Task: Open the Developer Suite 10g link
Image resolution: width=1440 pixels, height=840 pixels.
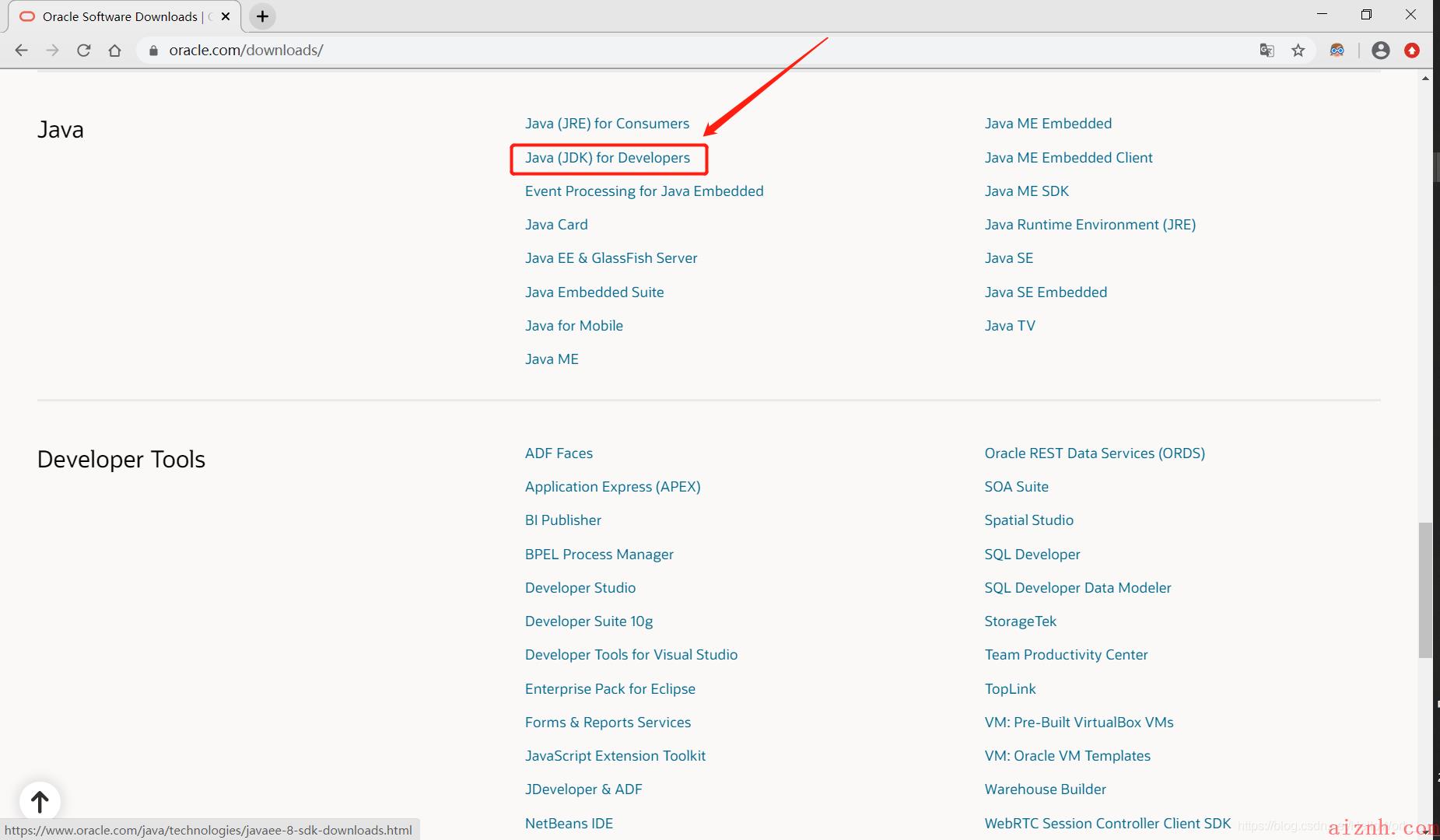Action: coord(589,621)
